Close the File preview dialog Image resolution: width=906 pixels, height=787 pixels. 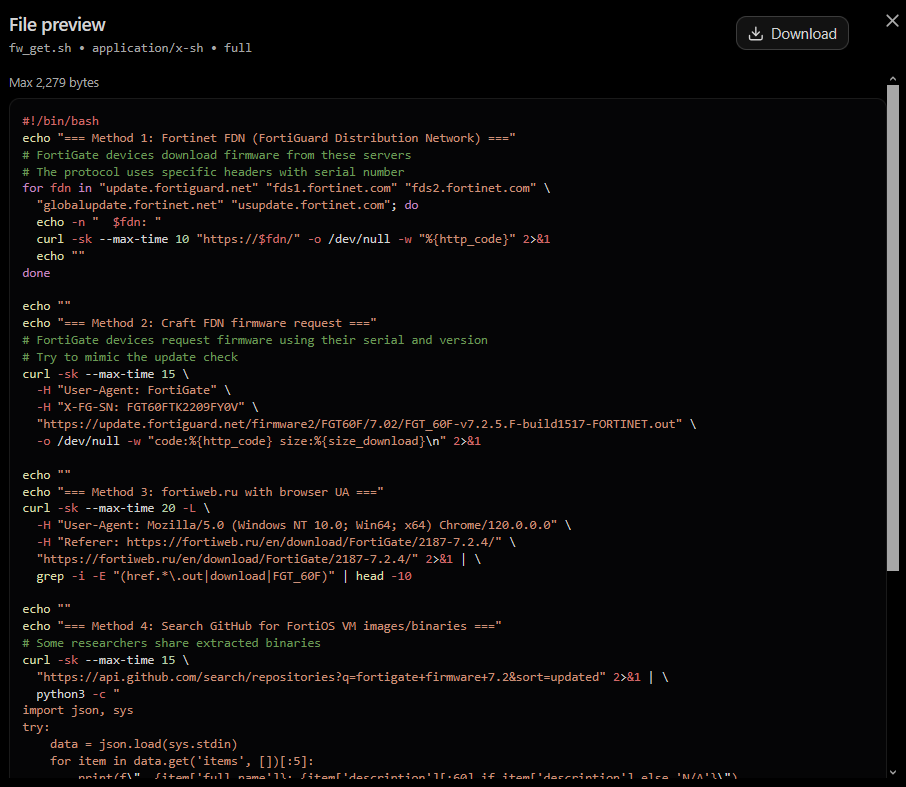coord(892,21)
